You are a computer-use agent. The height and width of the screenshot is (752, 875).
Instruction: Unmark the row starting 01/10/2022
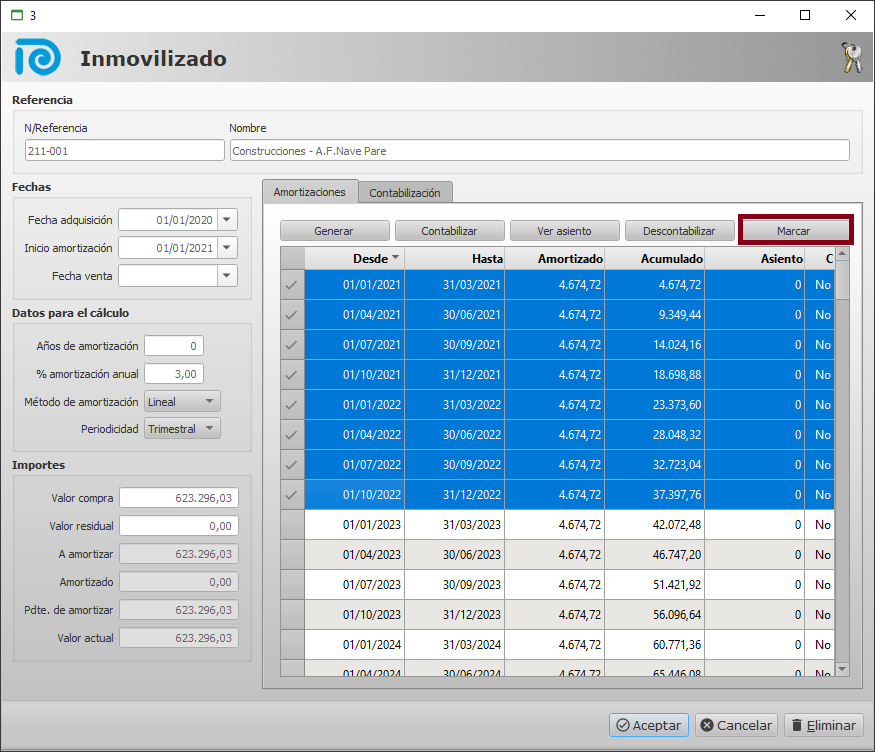(x=292, y=495)
